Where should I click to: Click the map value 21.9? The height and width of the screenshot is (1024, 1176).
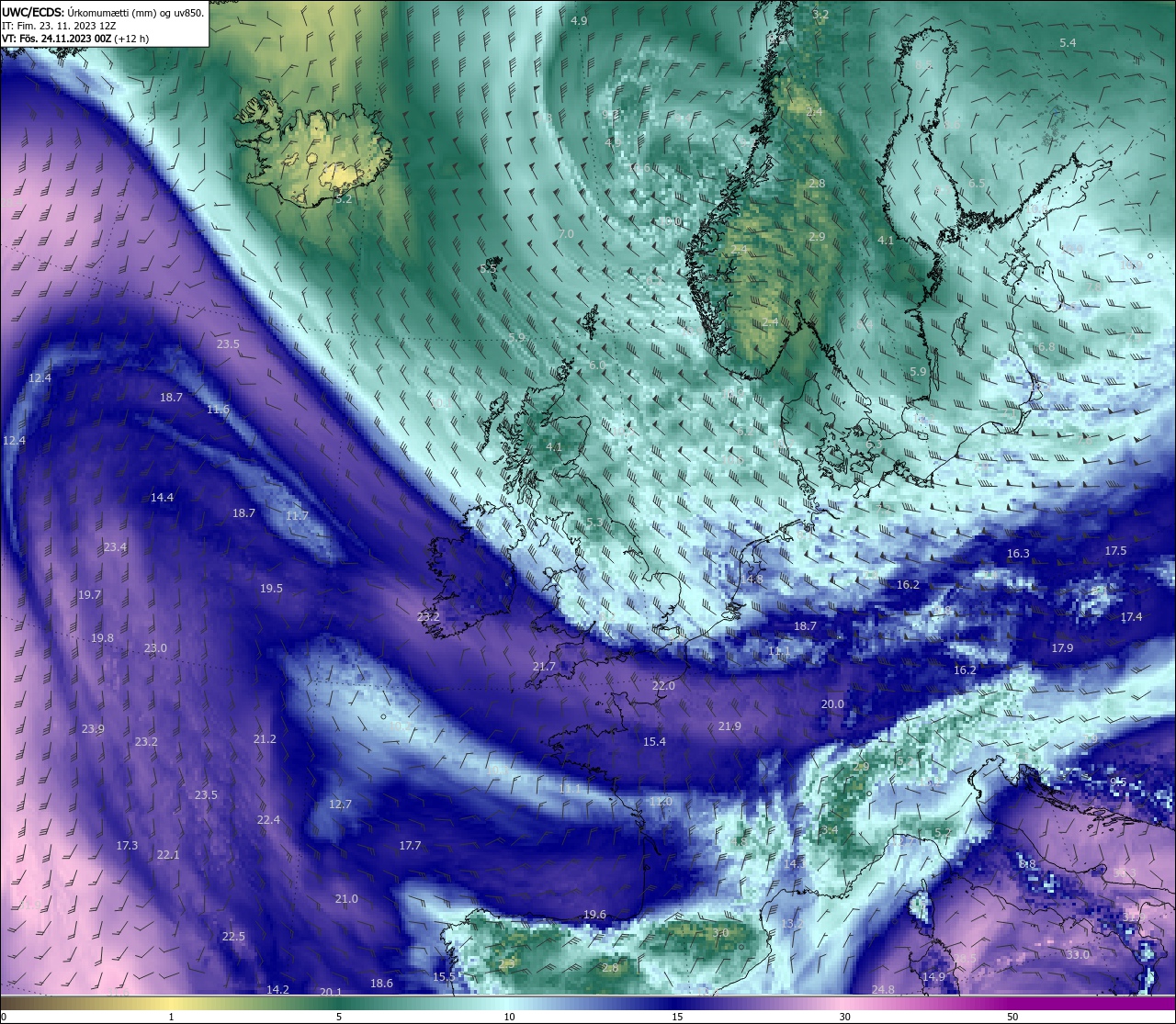729,726
